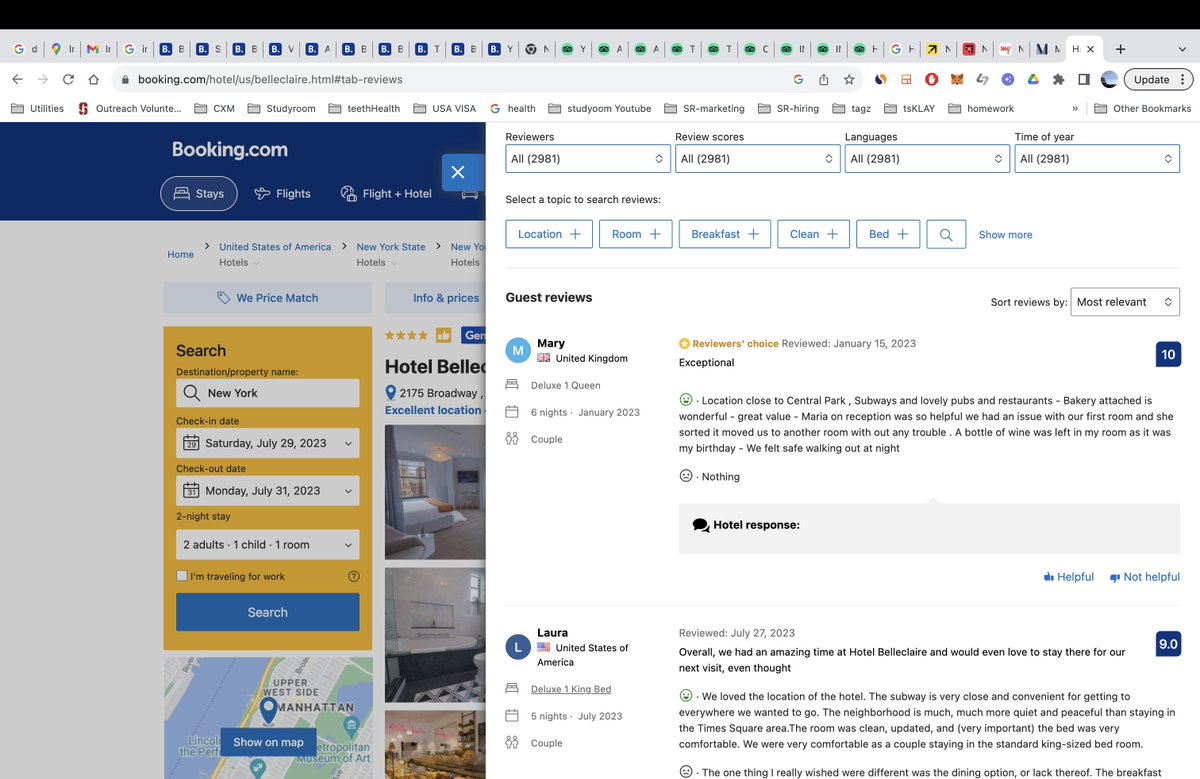Click the destination field showing New York
1200x779 pixels.
(x=268, y=393)
